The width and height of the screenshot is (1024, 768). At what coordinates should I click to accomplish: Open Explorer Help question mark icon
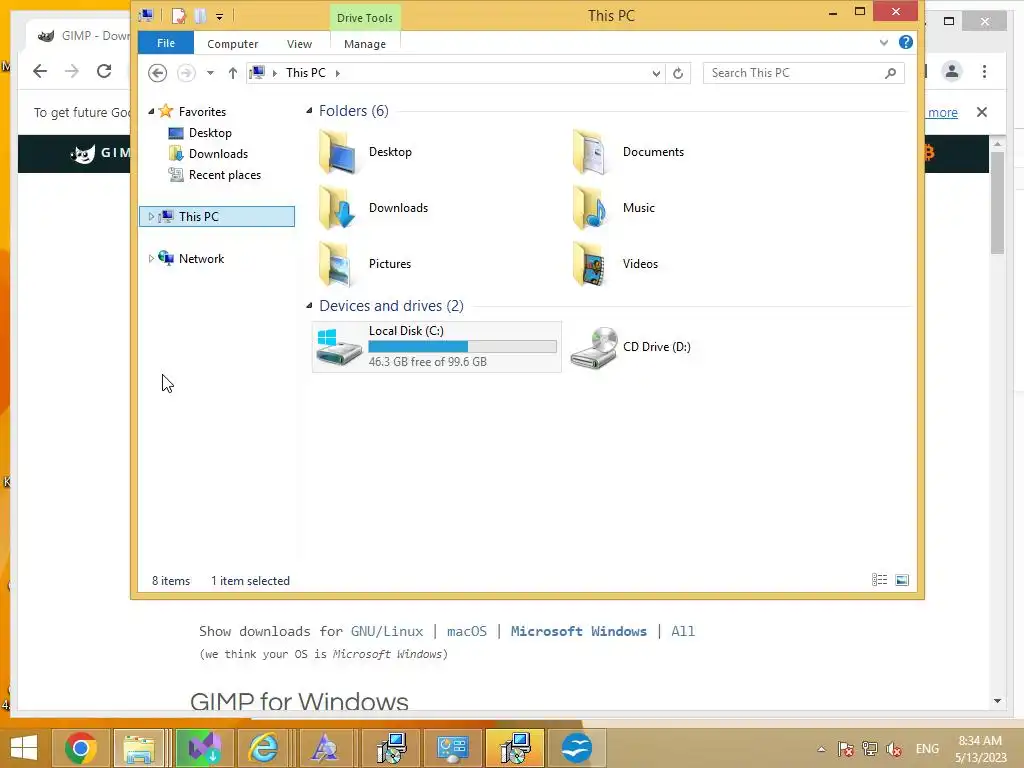pos(906,42)
